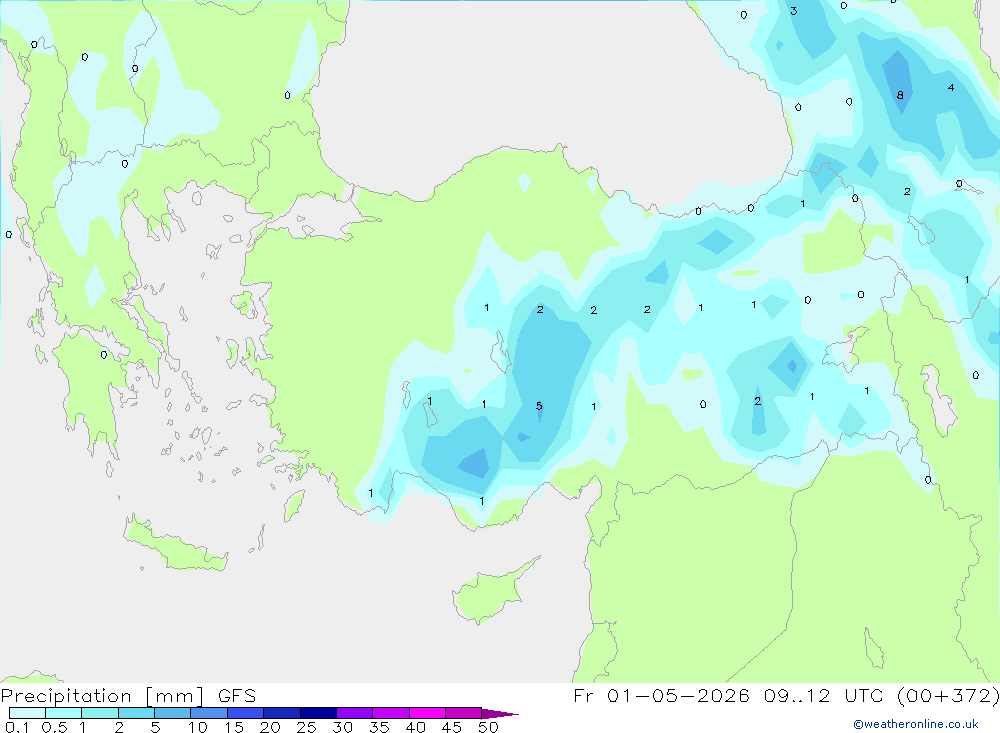This screenshot has height=733, width=1000.
Task: Click the 45–50 mm legend color swatch
Action: (x=464, y=713)
